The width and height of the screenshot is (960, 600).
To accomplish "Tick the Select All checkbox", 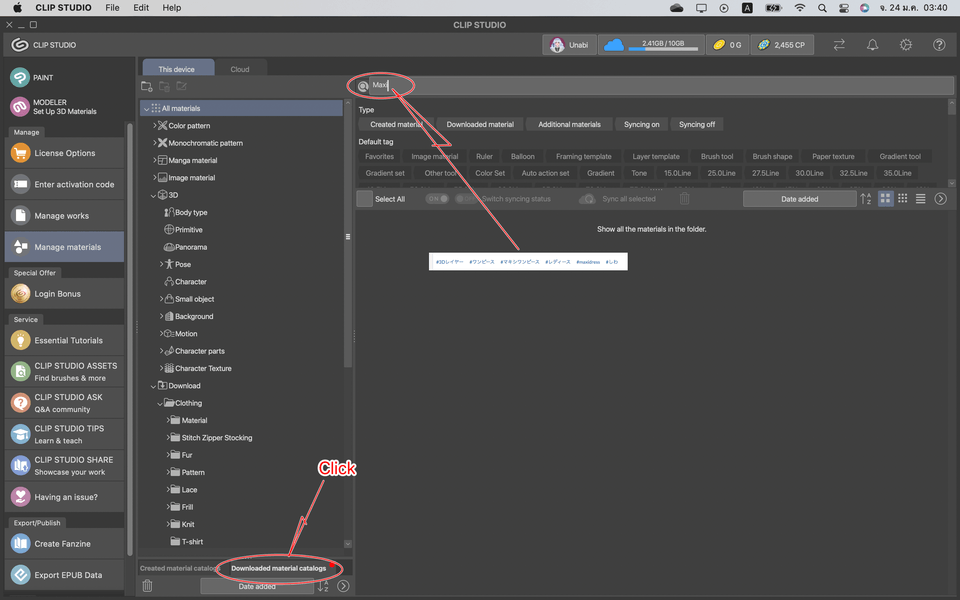I will coord(364,199).
